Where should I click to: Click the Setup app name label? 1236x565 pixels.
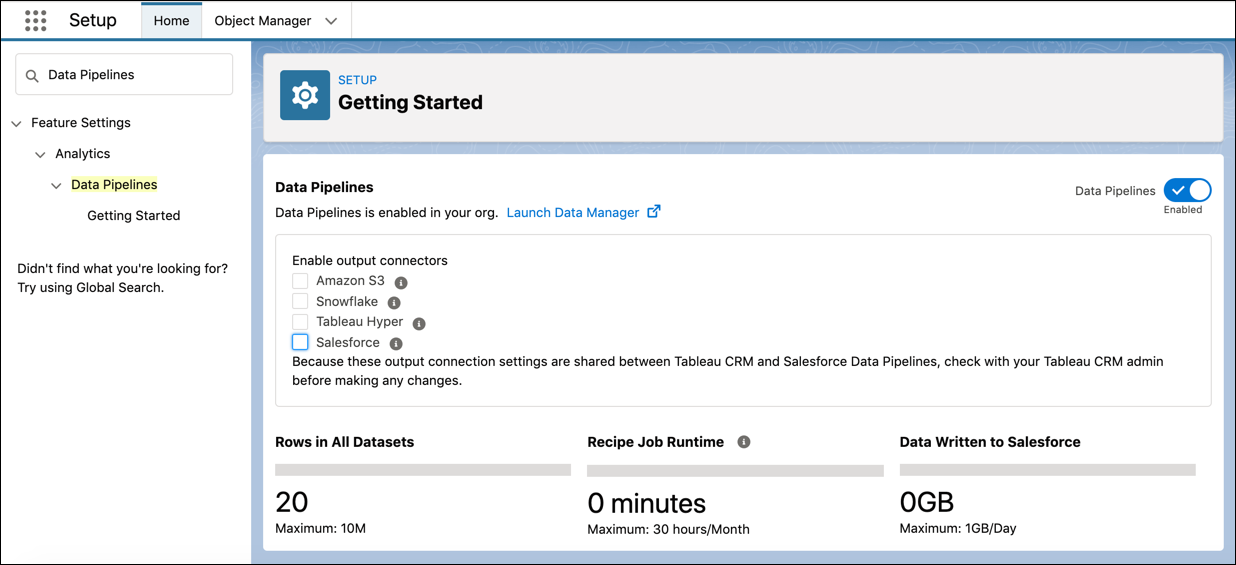[93, 20]
